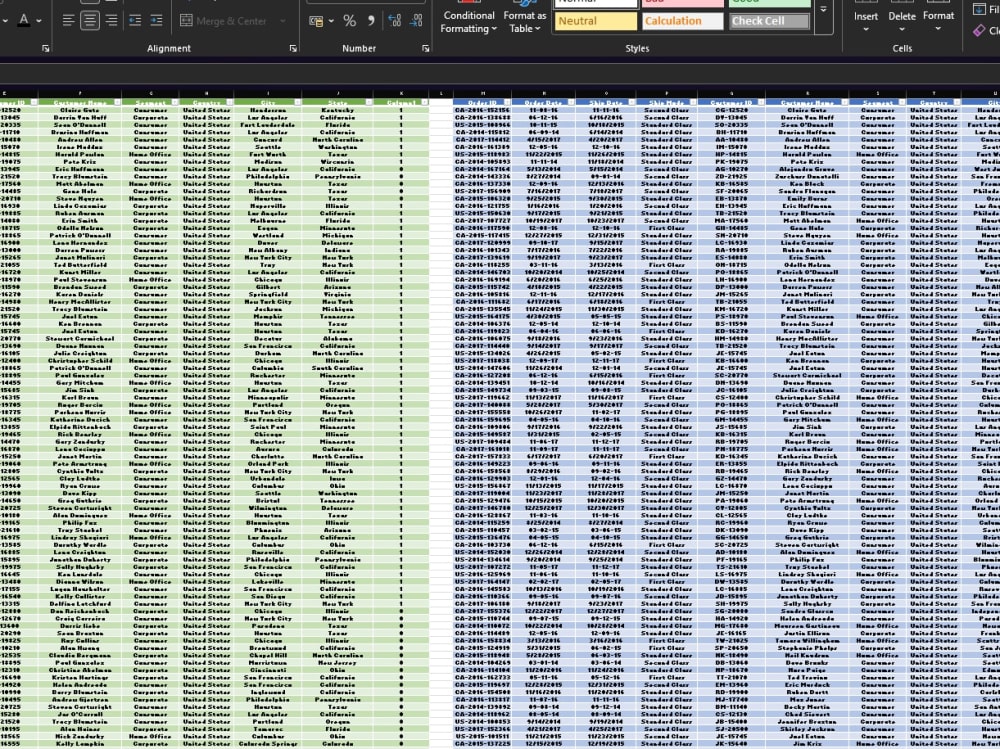Select the Henderson city cell
This screenshot has width=1000, height=749.
268,110
